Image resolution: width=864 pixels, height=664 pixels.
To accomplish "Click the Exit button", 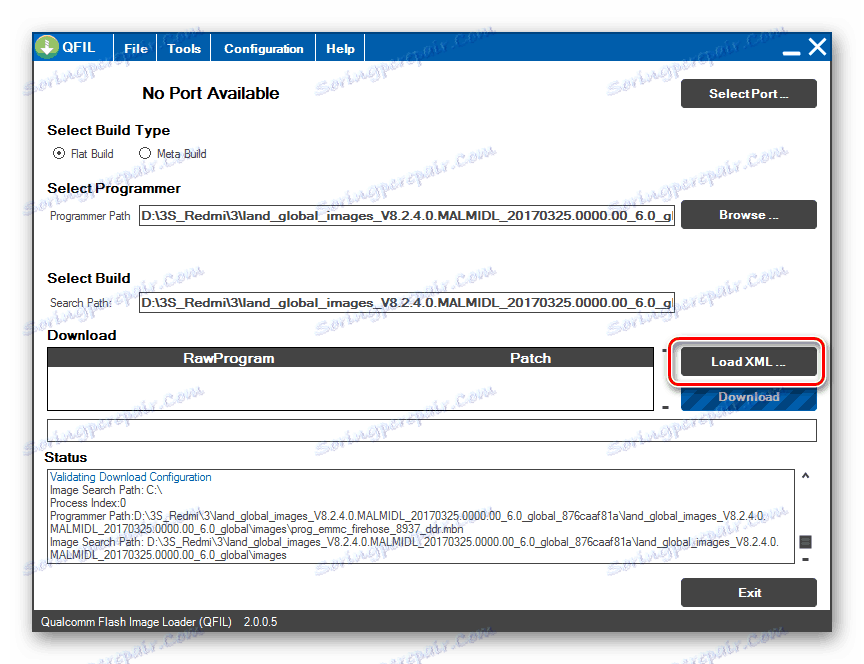I will pyautogui.click(x=749, y=592).
